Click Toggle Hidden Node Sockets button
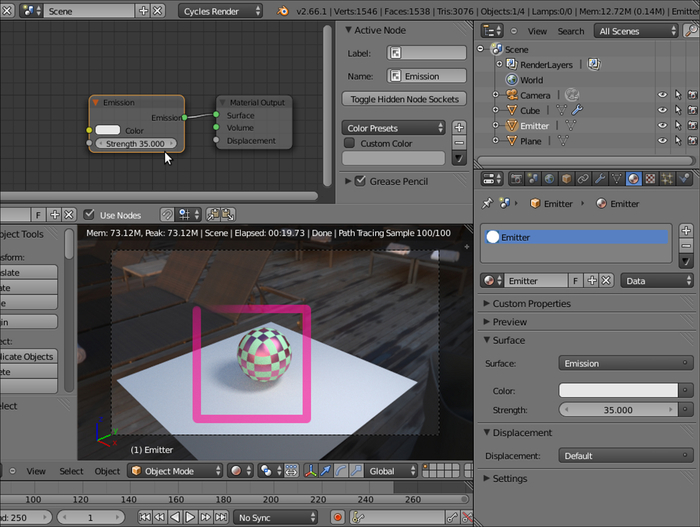The height and width of the screenshot is (527, 700). tap(404, 99)
